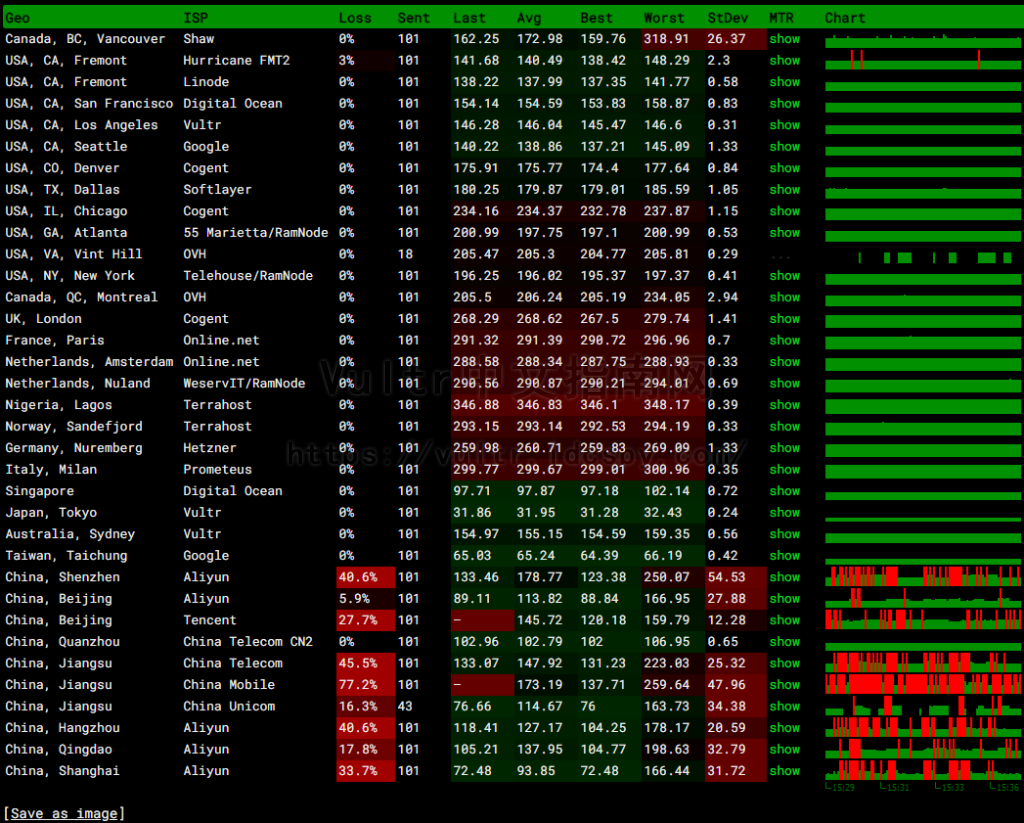1024x823 pixels.
Task: Open MTR show link for Sandefjord Terrahost
Action: (784, 427)
